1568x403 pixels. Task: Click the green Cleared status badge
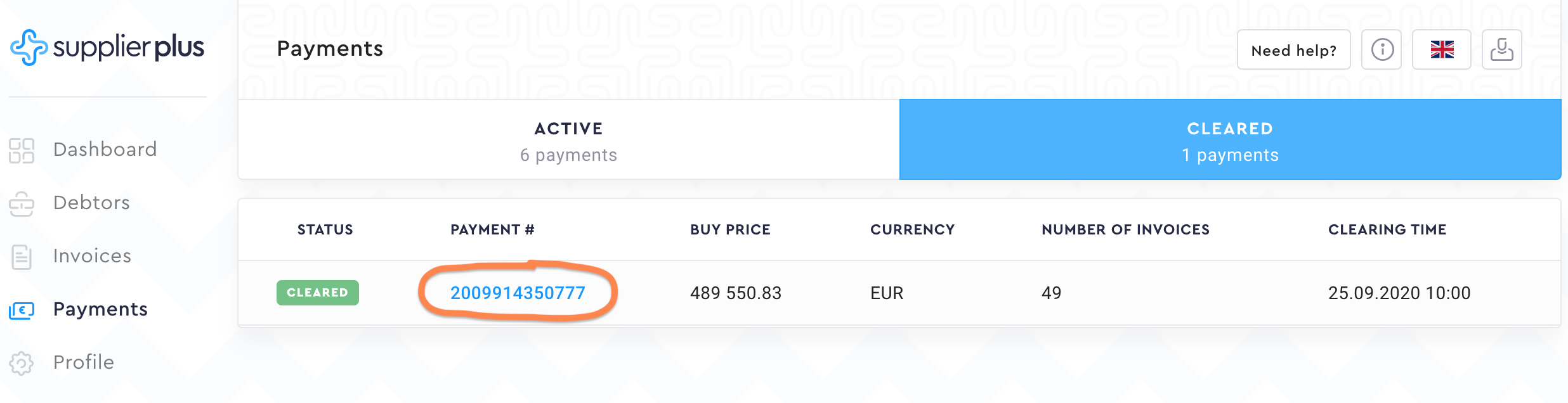pyautogui.click(x=317, y=293)
